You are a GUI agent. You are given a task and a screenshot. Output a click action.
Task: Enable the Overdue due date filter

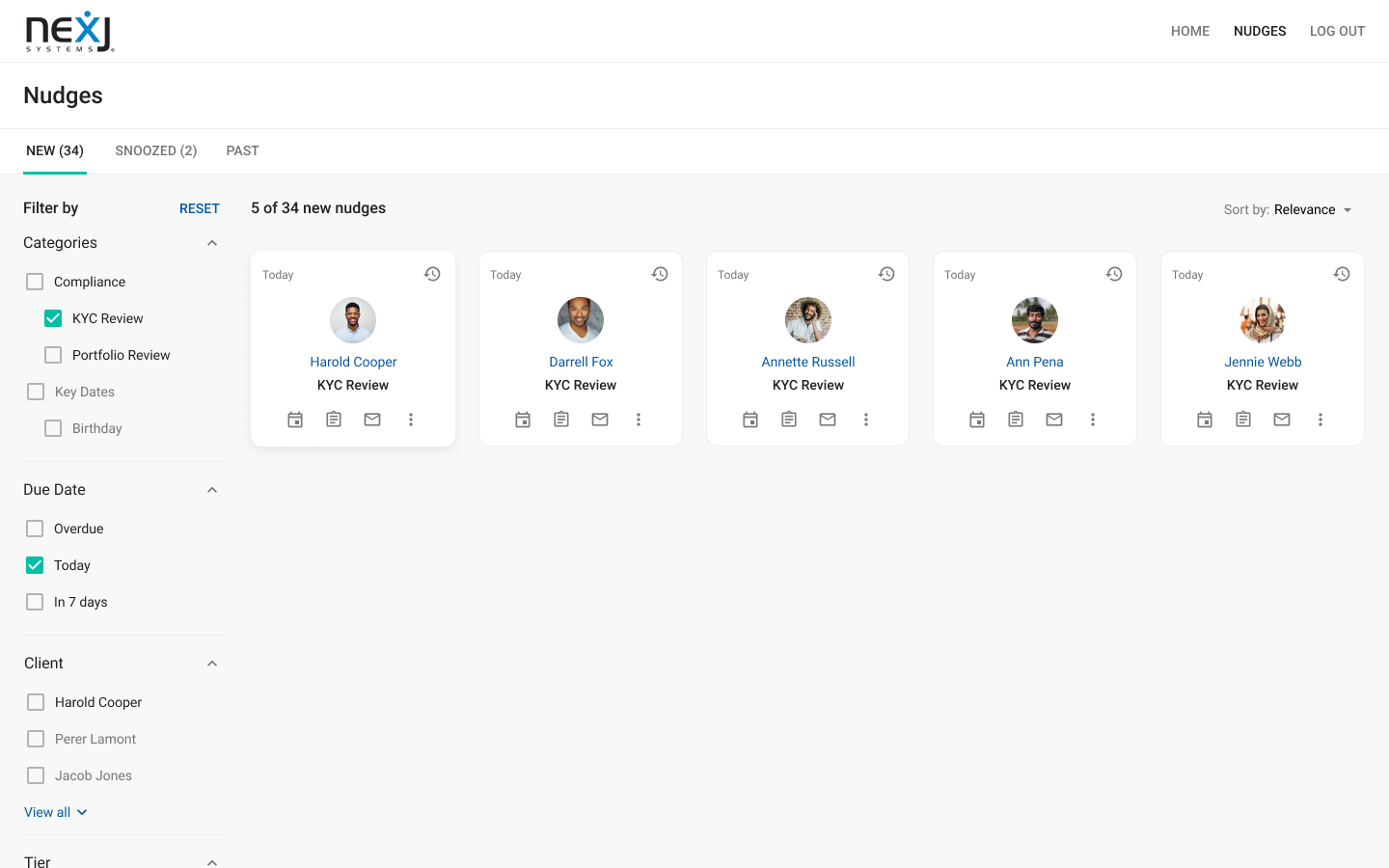[35, 529]
